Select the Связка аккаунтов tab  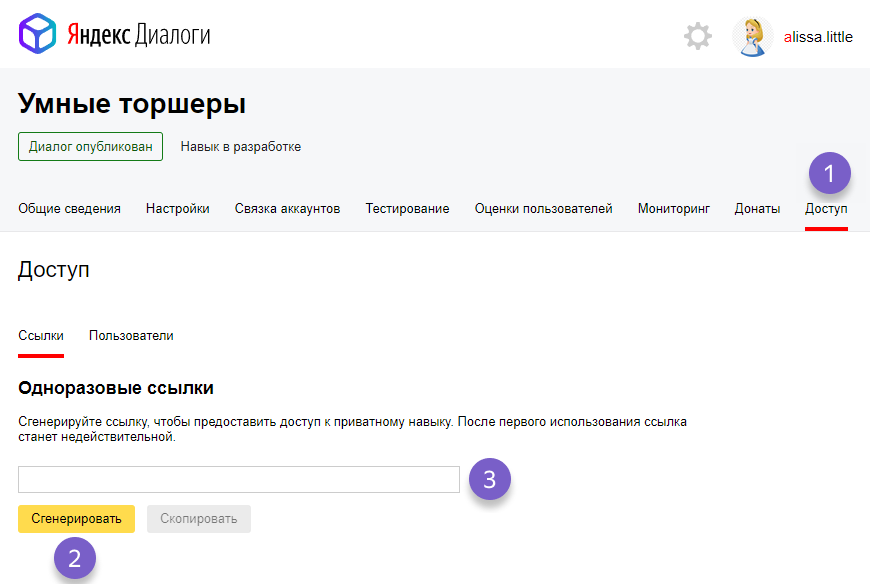pyautogui.click(x=288, y=209)
